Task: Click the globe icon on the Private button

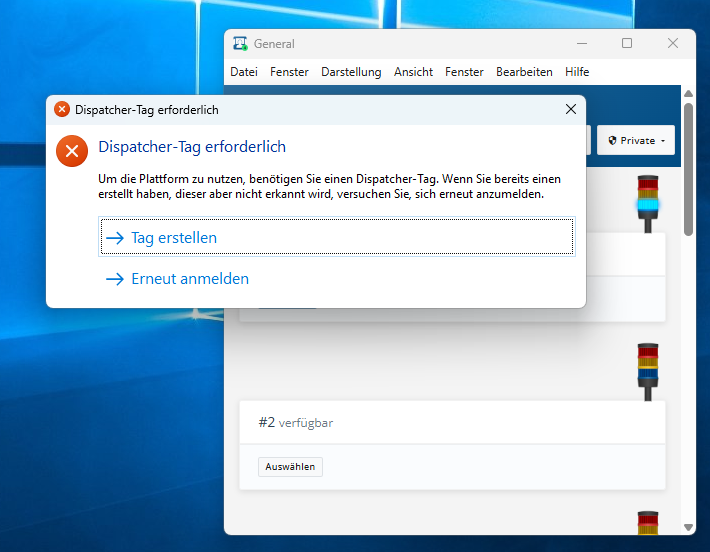Action: (x=612, y=141)
